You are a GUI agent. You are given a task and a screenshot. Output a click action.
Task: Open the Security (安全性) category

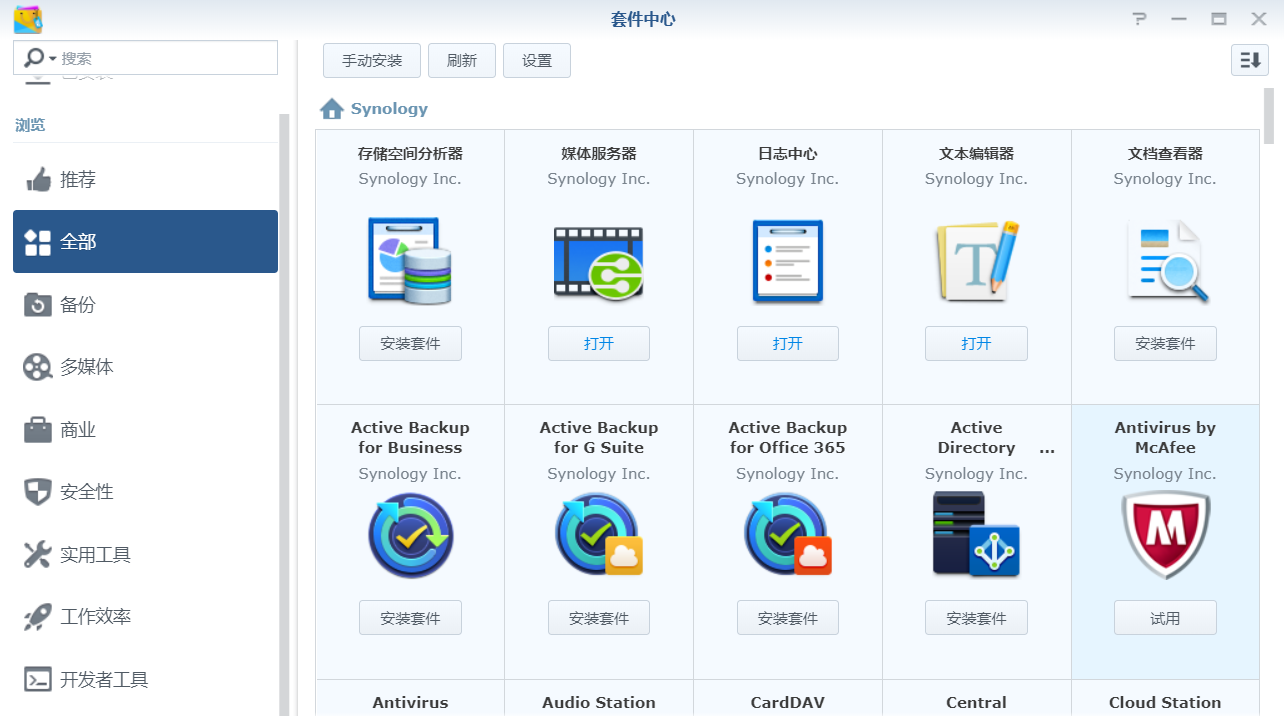[145, 492]
